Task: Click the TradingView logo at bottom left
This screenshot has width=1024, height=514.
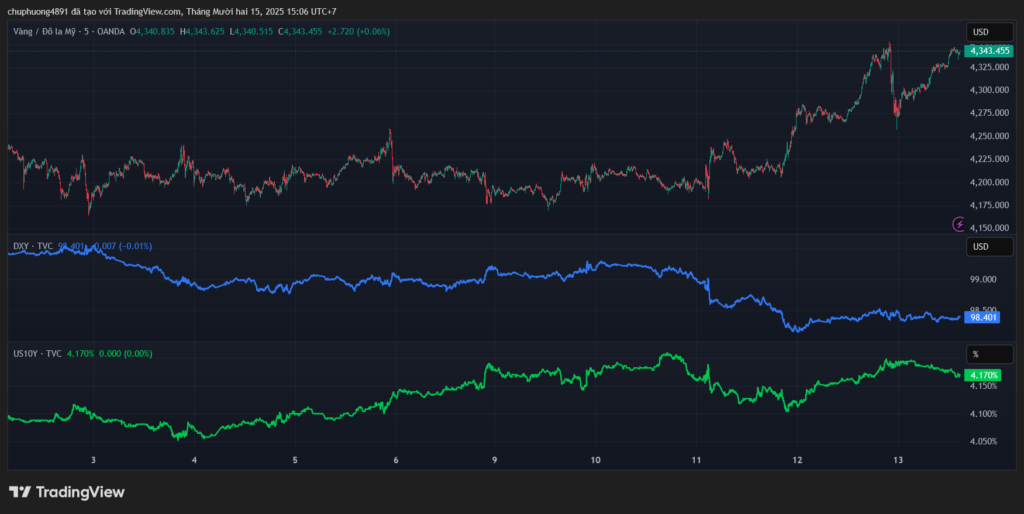Action: [66, 492]
